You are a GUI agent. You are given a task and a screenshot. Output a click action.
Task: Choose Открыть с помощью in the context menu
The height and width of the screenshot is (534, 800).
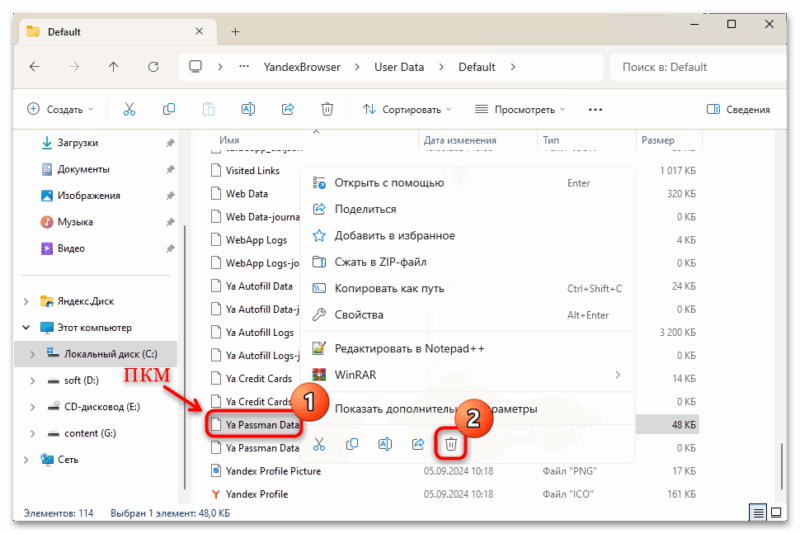pyautogui.click(x=467, y=183)
